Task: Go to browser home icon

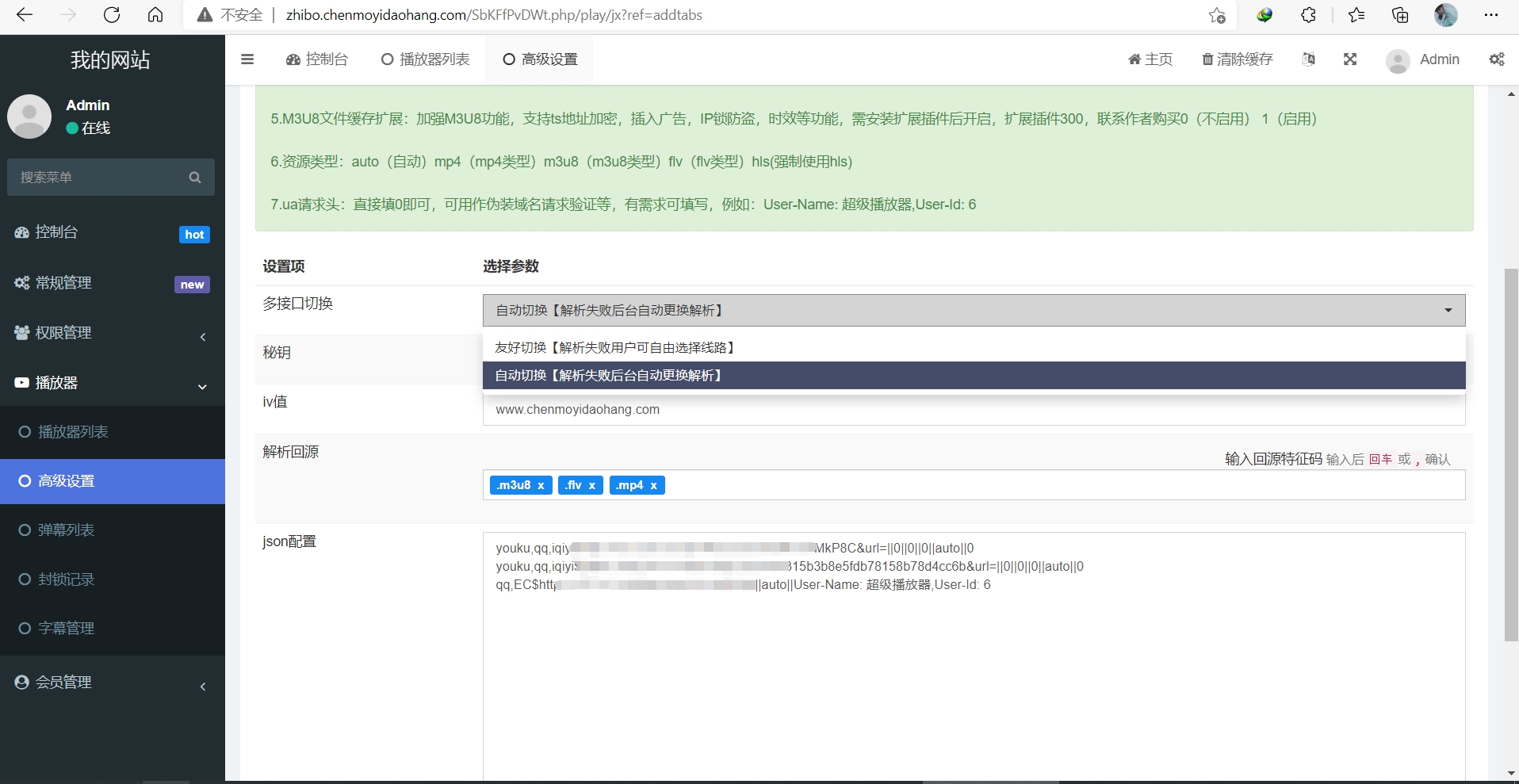Action: 155,15
